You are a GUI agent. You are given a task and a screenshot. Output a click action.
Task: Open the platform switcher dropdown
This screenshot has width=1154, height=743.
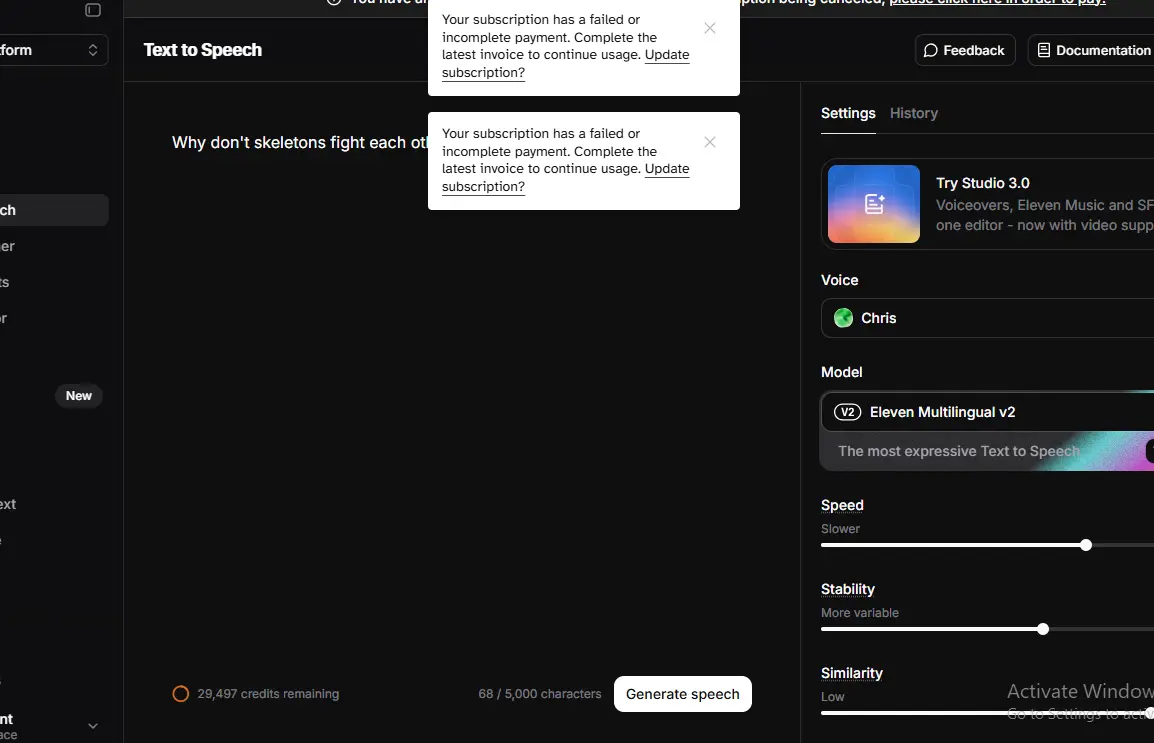click(x=53, y=50)
